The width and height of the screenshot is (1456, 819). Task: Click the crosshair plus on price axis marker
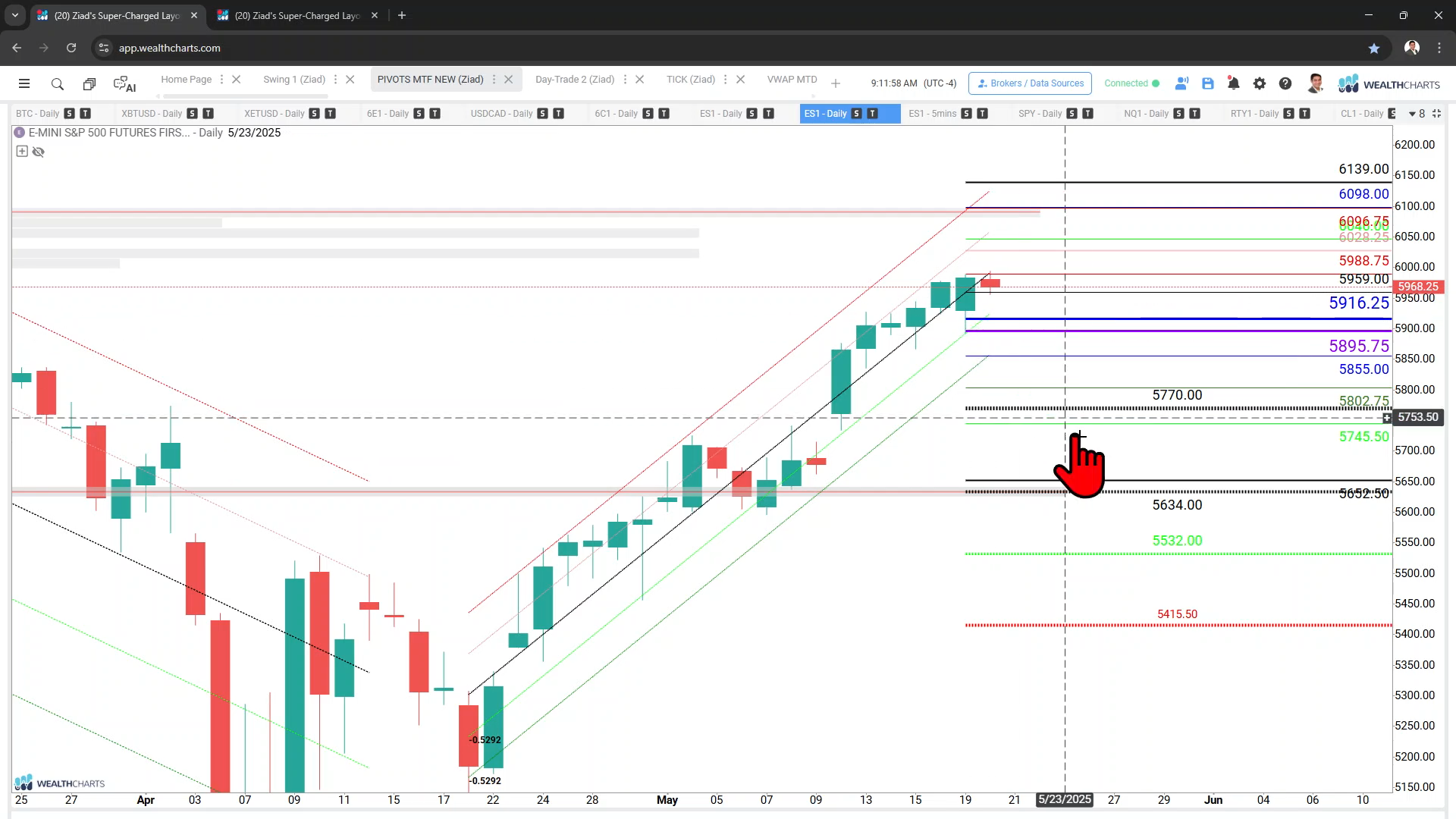[x=1386, y=418]
